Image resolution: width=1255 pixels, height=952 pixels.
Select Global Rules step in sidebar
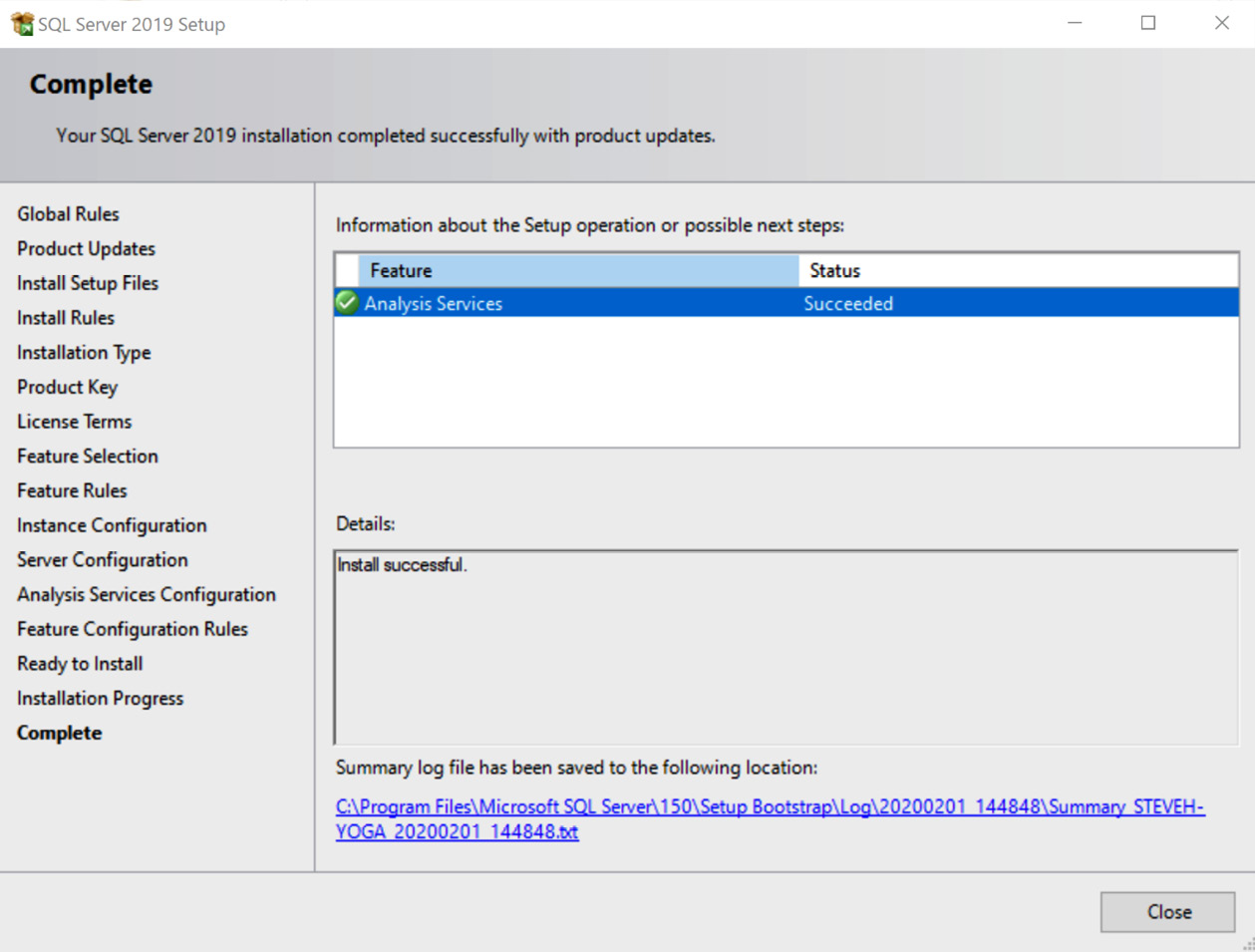click(x=68, y=214)
